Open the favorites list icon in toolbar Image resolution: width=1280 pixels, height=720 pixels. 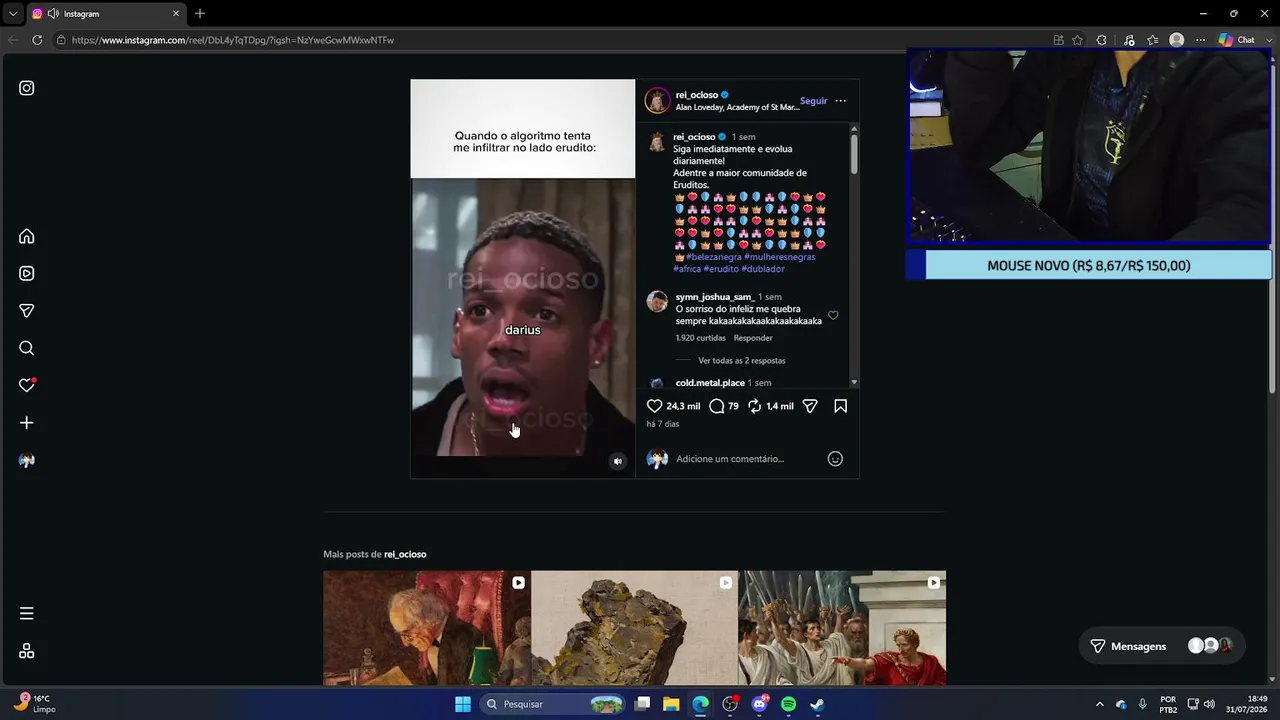coord(1153,40)
